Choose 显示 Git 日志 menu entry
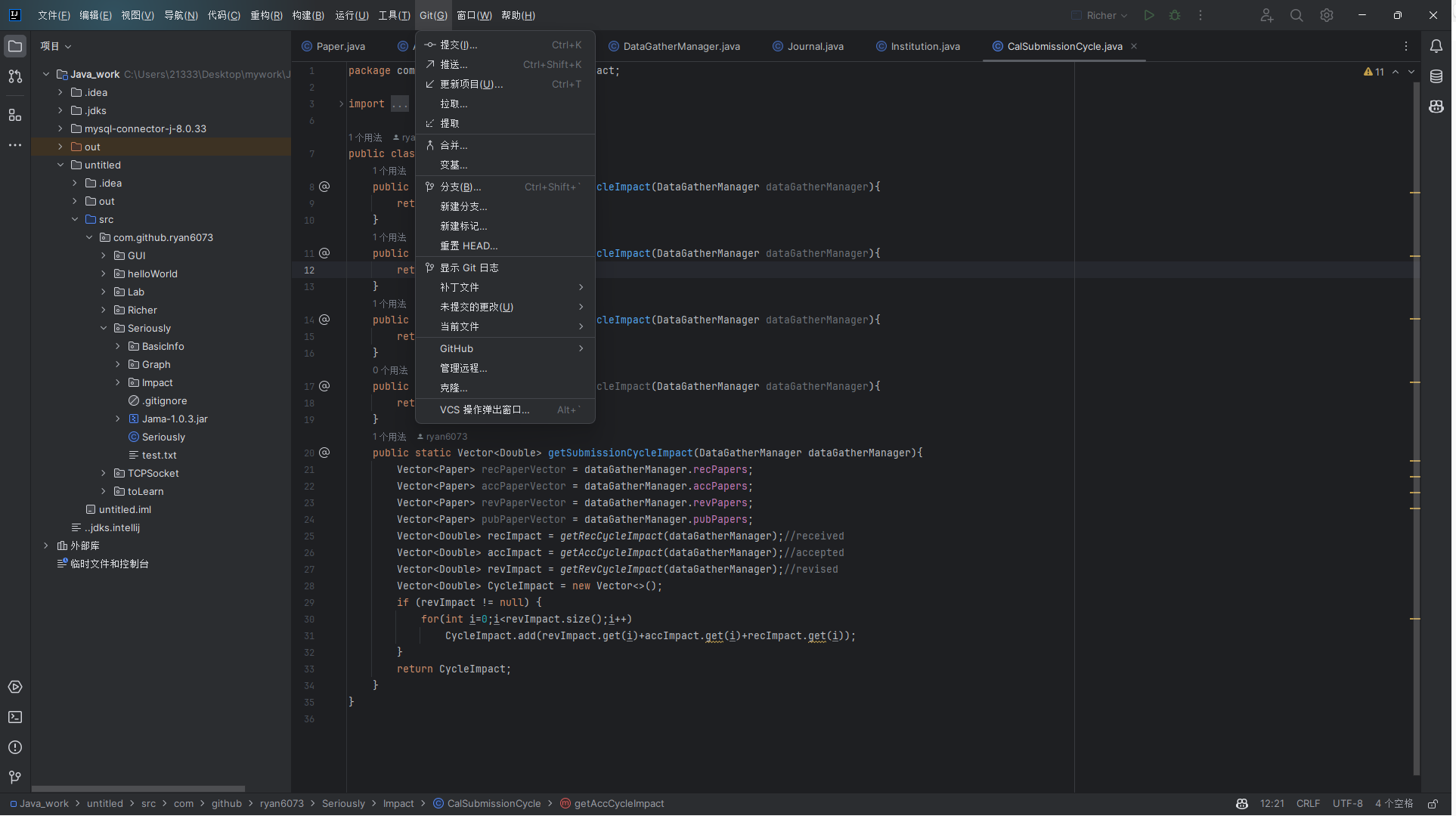Viewport: 1456px width, 816px height. 505,267
